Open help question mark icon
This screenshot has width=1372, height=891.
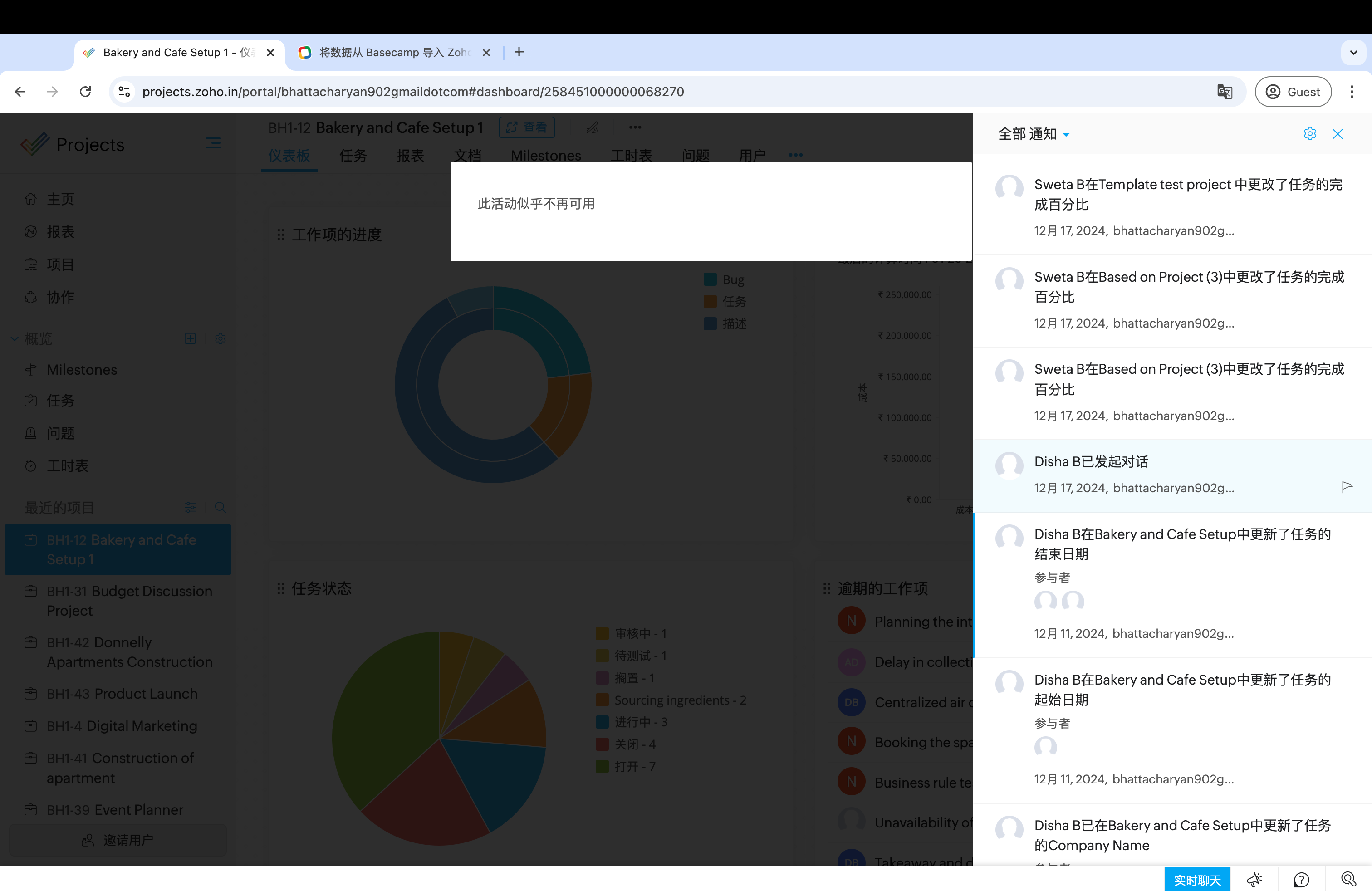1301,880
